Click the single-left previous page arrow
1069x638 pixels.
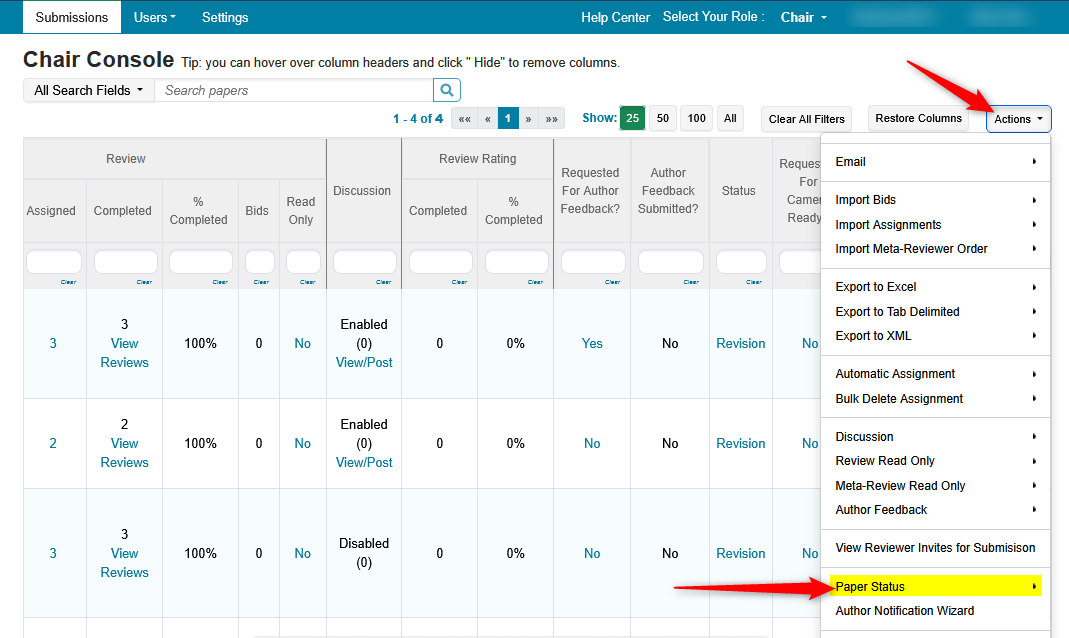pyautogui.click(x=487, y=119)
